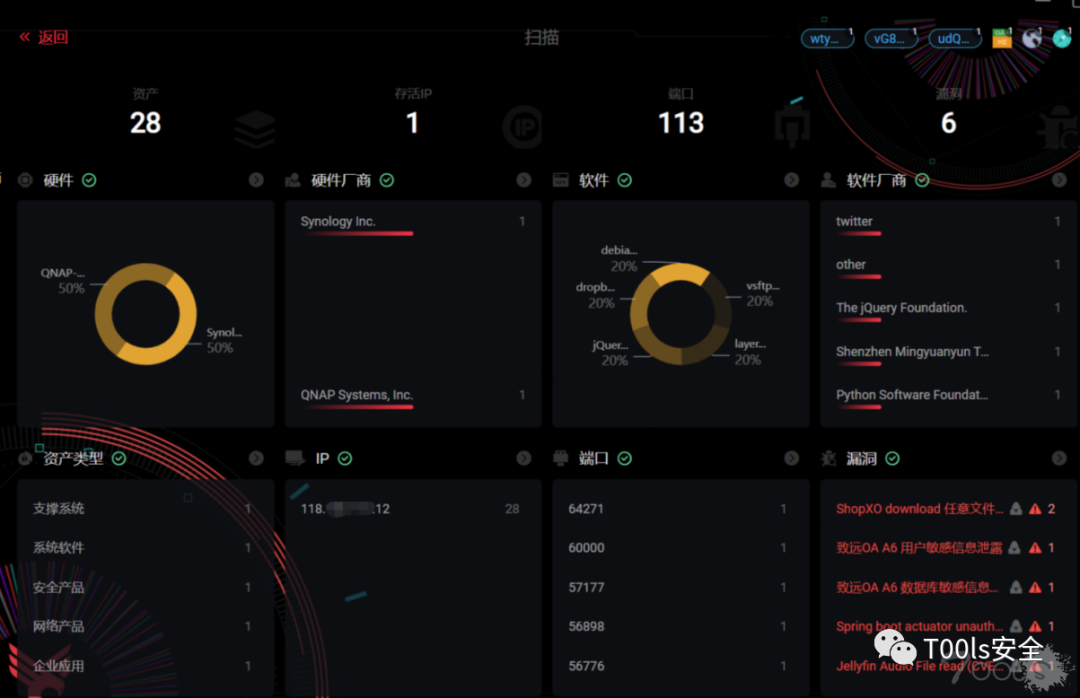Click the 硬件 panel chip icon
1080x698 pixels.
coord(25,181)
